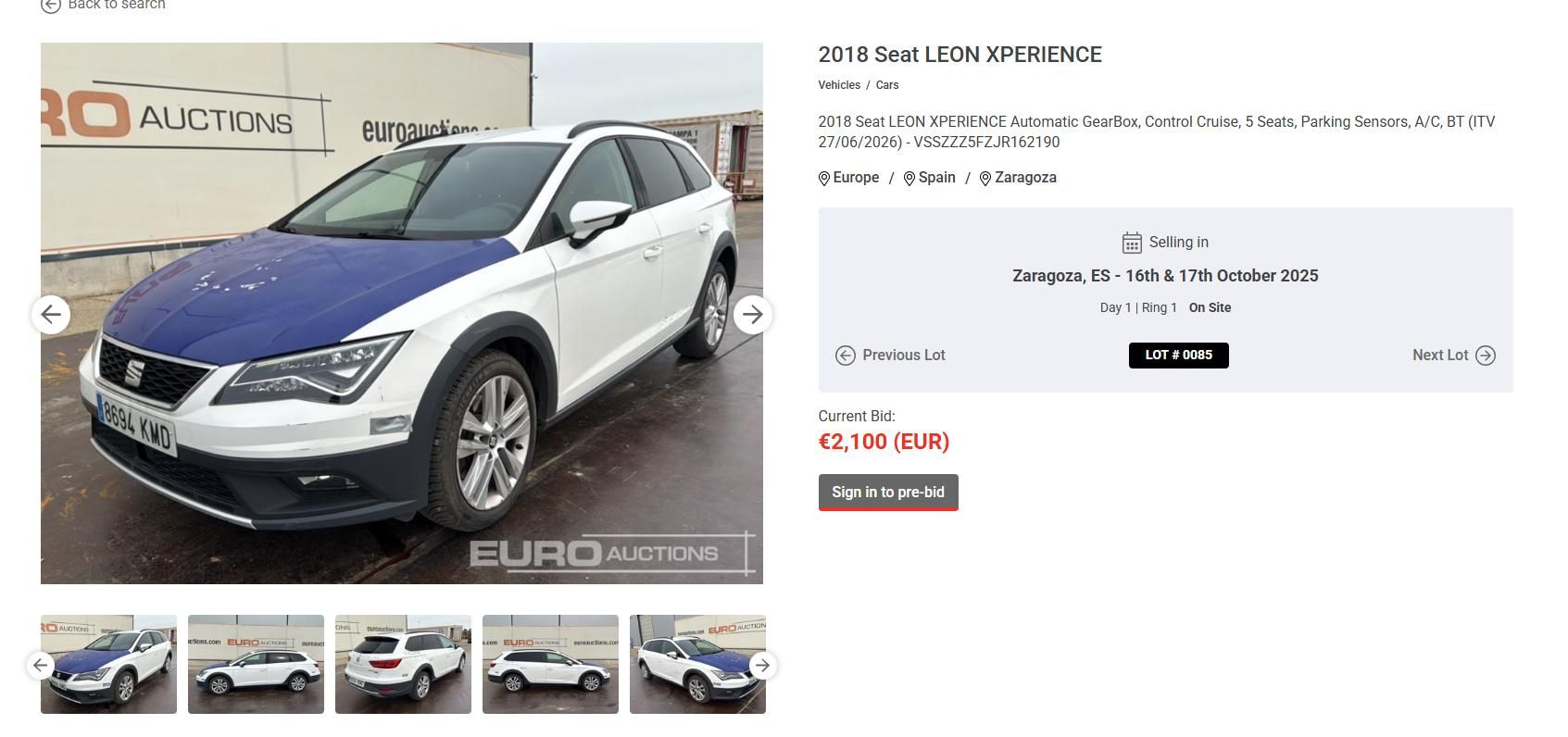Image resolution: width=1568 pixels, height=737 pixels.
Task: Advance thumbnail strip with right arrow
Action: click(762, 665)
